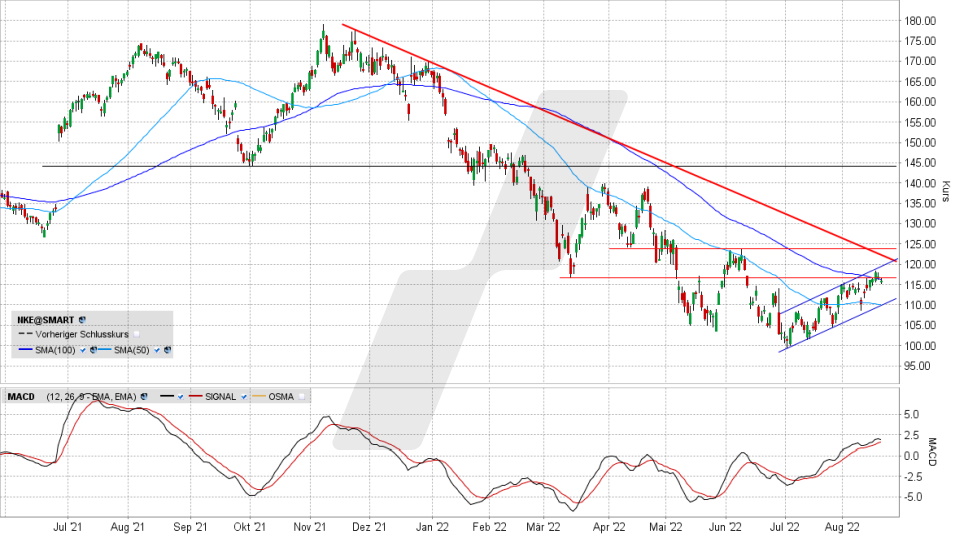Image resolution: width=960 pixels, height=540 pixels.
Task: Click the Vorheriger Schlusskurs legend label
Action: click(82, 334)
